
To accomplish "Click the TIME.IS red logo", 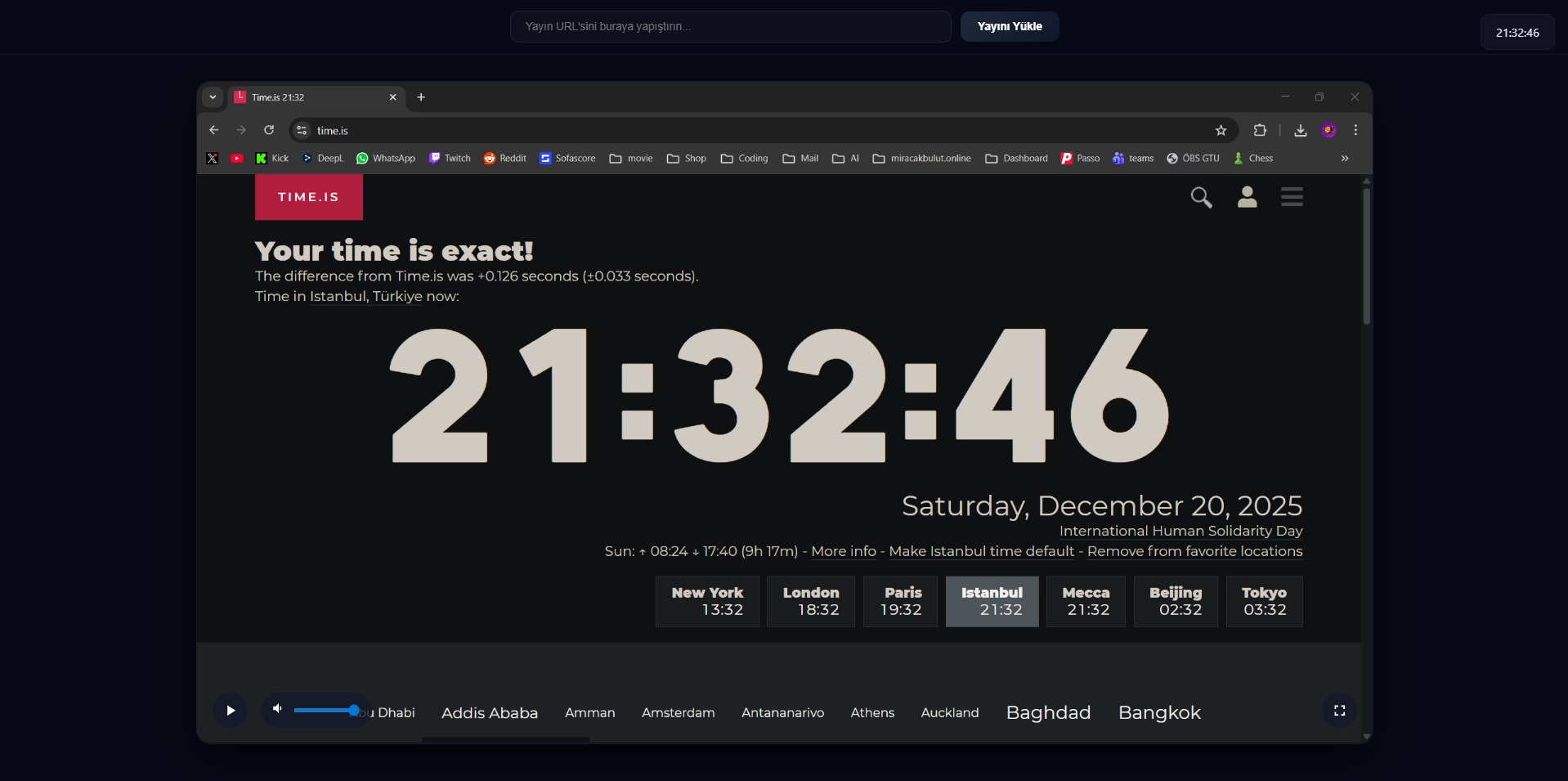I will click(309, 197).
